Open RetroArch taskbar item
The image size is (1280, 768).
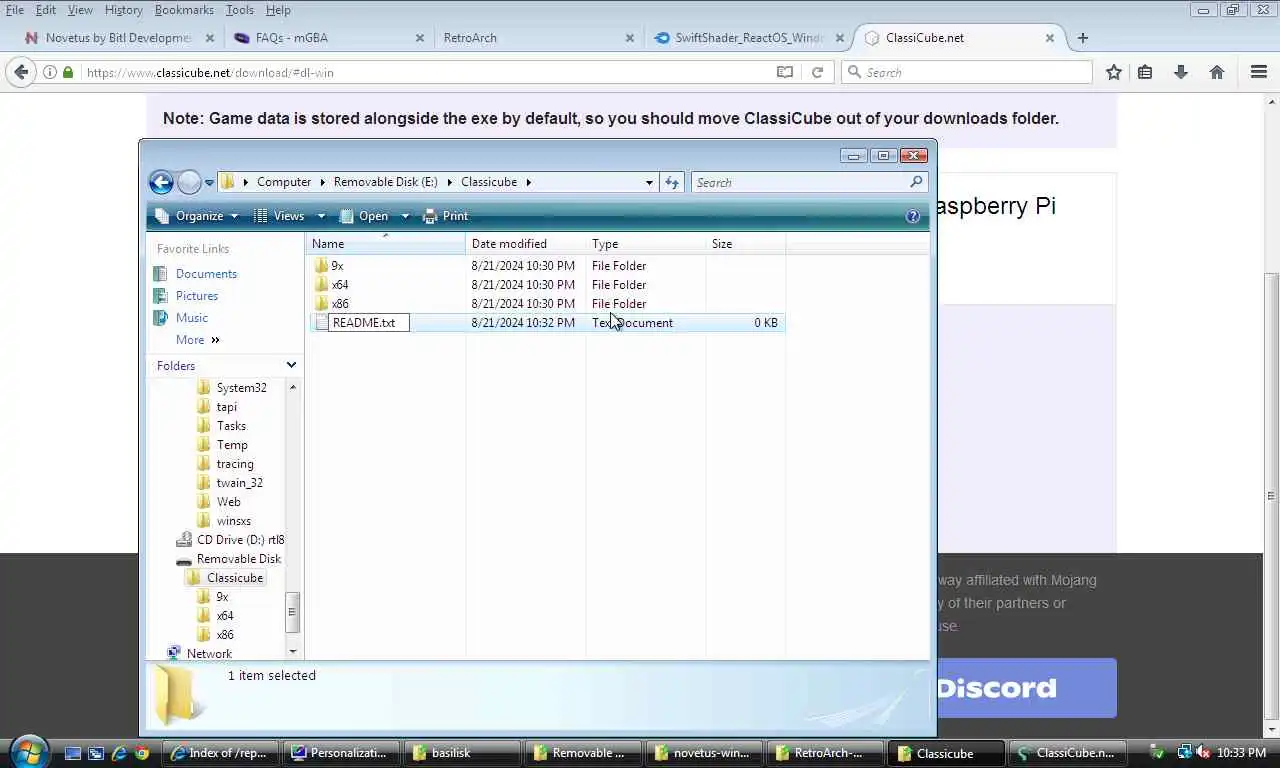click(x=827, y=753)
